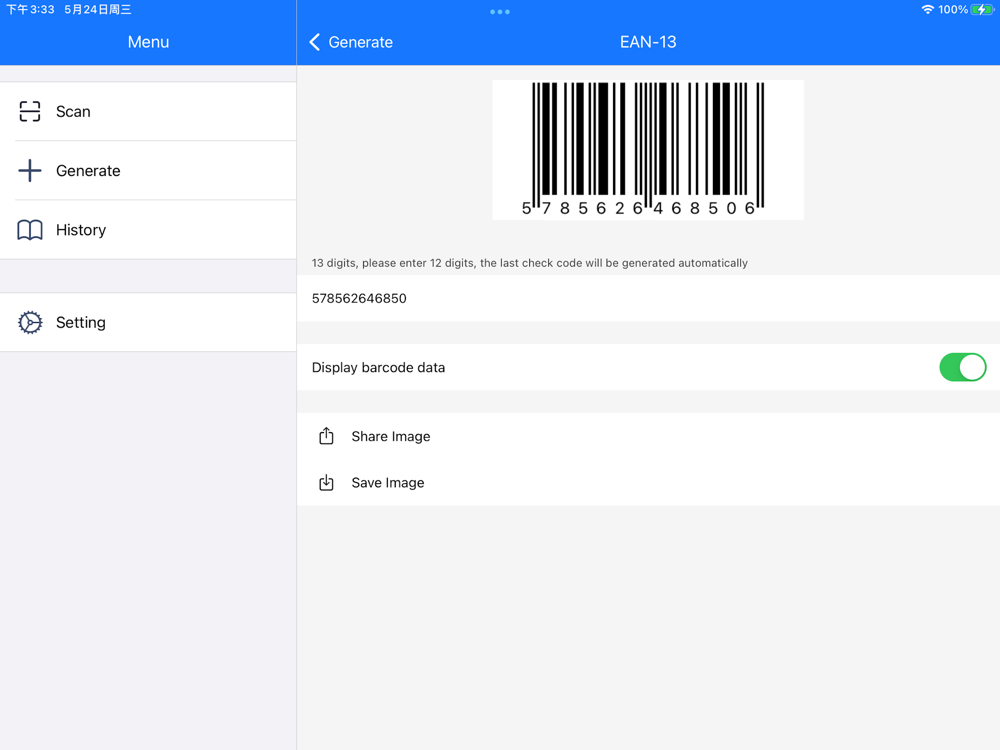Open the History menu item
The width and height of the screenshot is (1000, 750).
(x=148, y=230)
